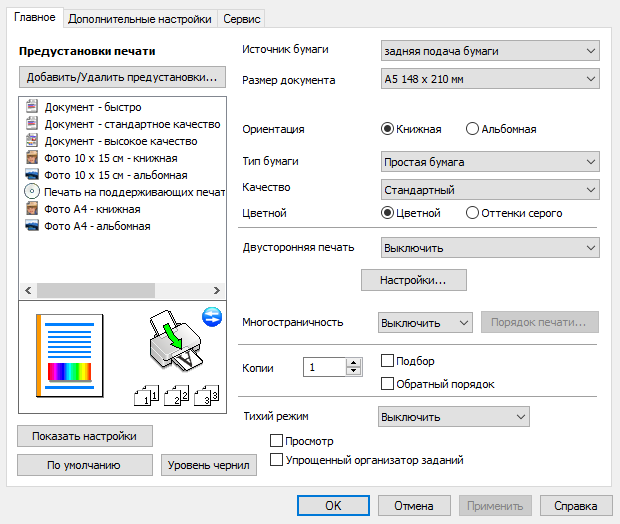Click the Показать настройки button
The width and height of the screenshot is (620, 524).
85,436
